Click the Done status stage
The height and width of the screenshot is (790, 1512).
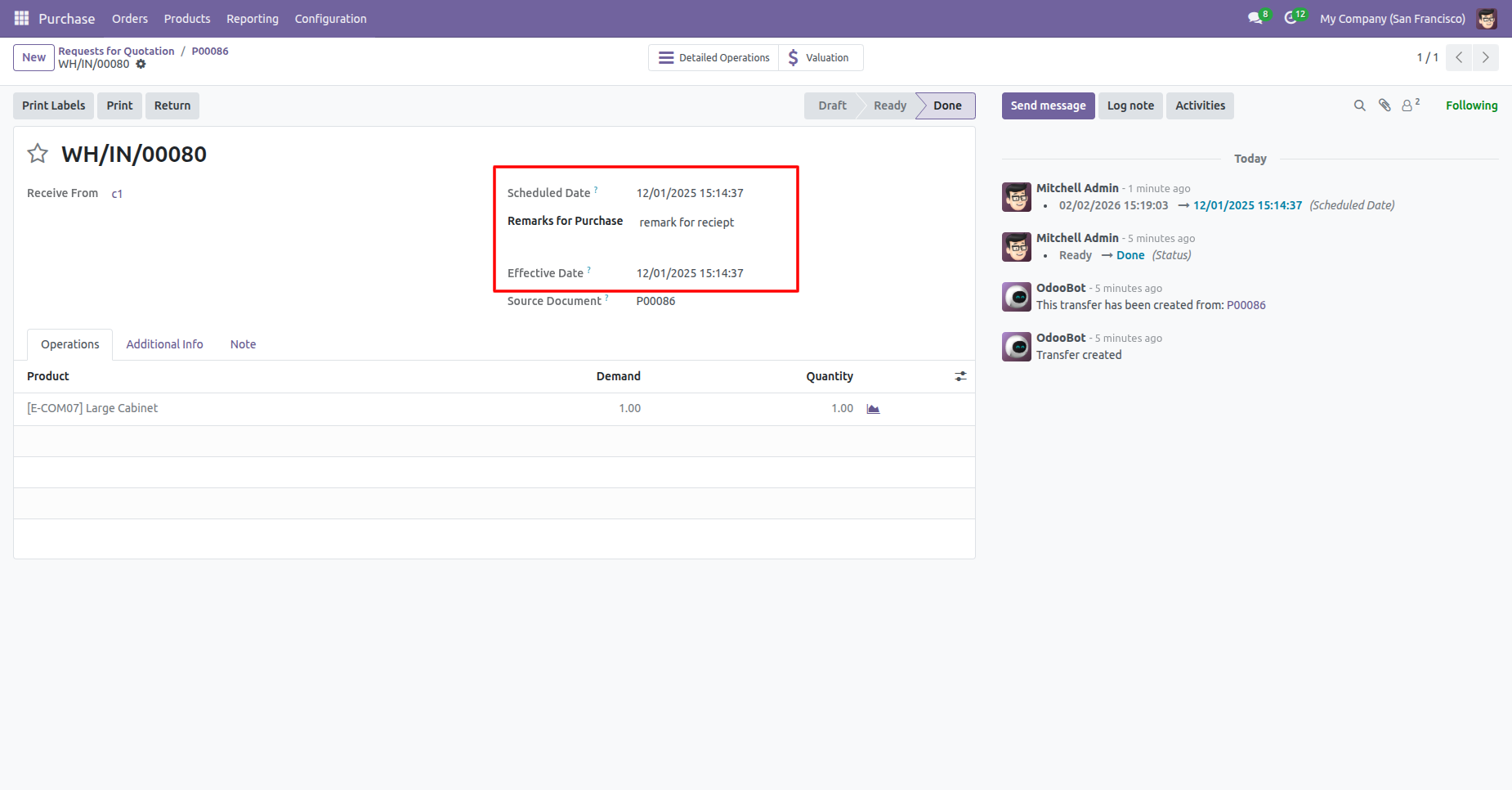(x=946, y=105)
